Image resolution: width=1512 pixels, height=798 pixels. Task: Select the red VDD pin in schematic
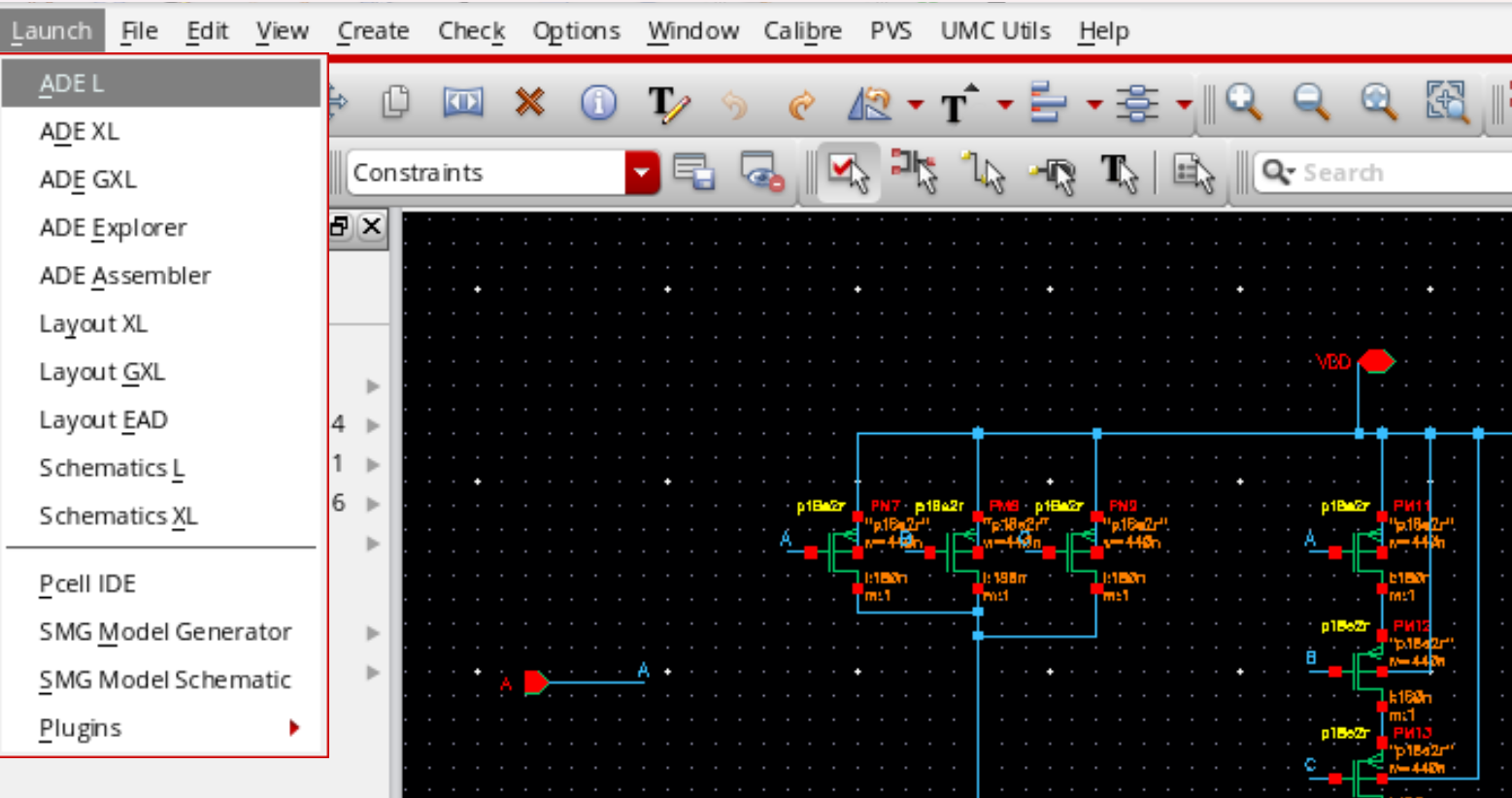pos(1376,361)
